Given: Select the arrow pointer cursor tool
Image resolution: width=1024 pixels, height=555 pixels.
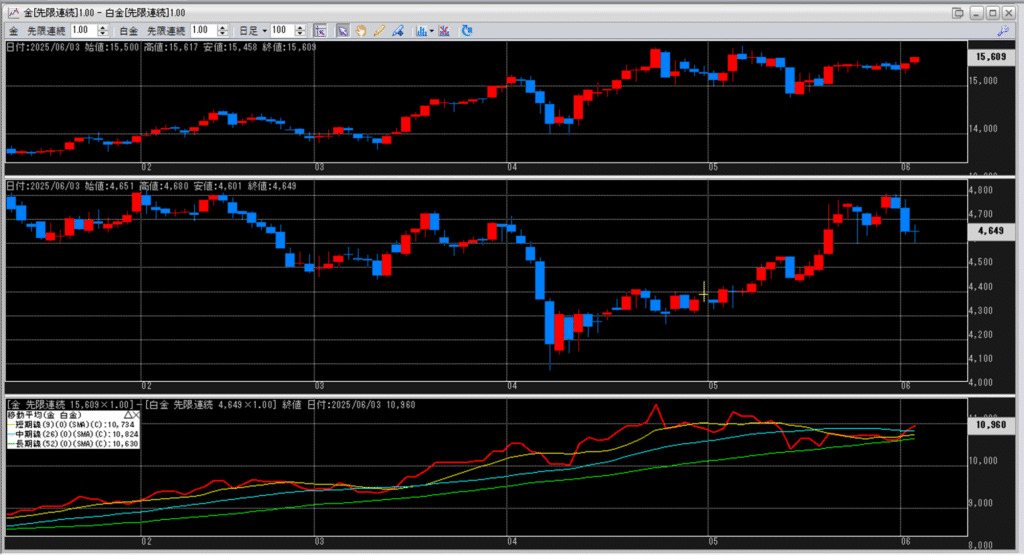Looking at the screenshot, I should tap(342, 31).
